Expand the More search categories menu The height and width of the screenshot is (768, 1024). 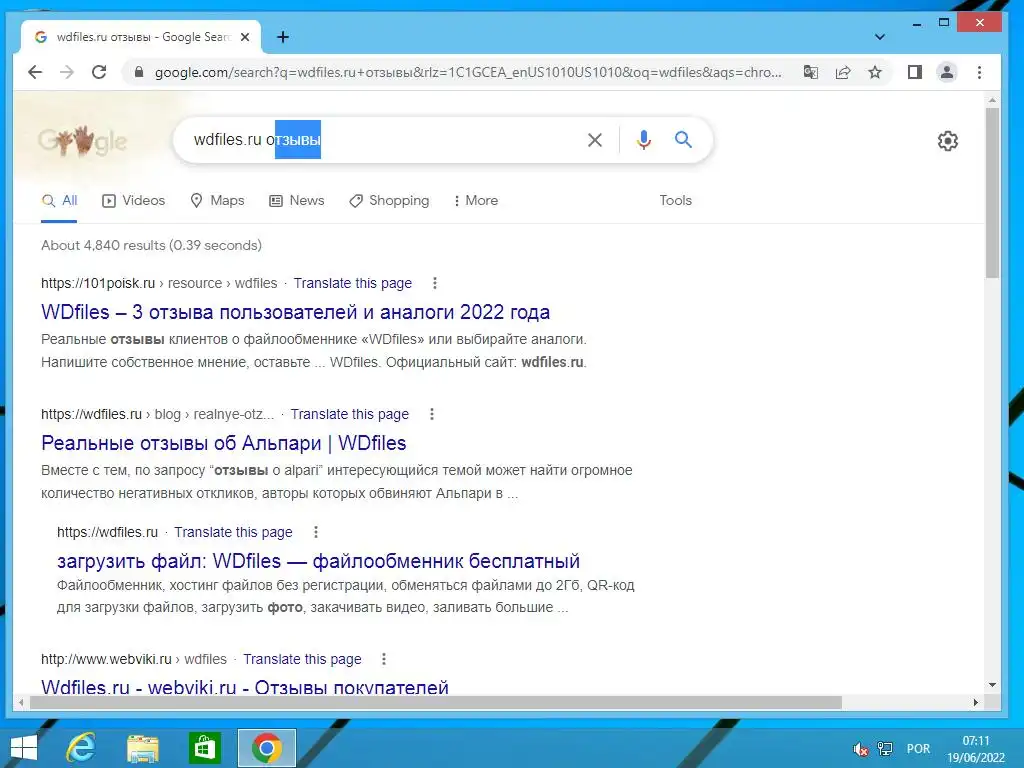(476, 200)
